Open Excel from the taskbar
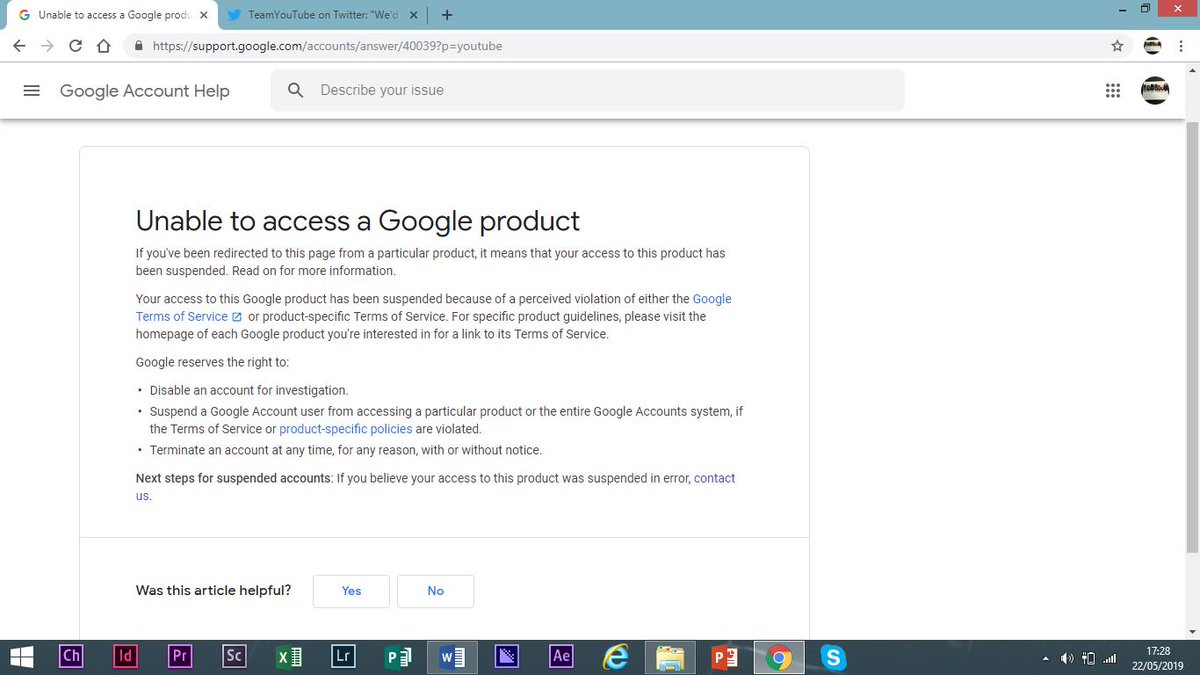1200x675 pixels. coord(289,657)
